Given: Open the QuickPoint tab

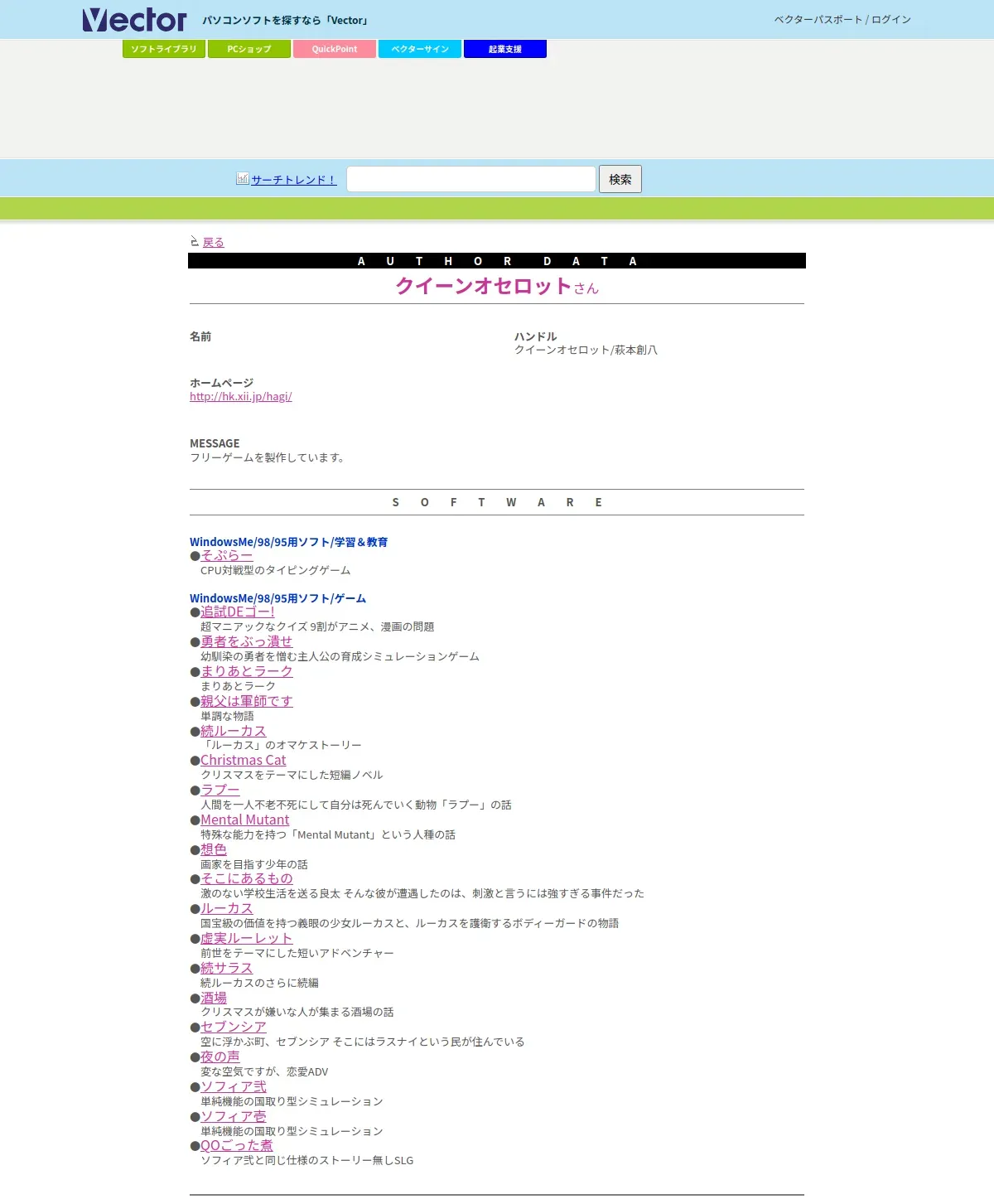Looking at the screenshot, I should coord(335,49).
